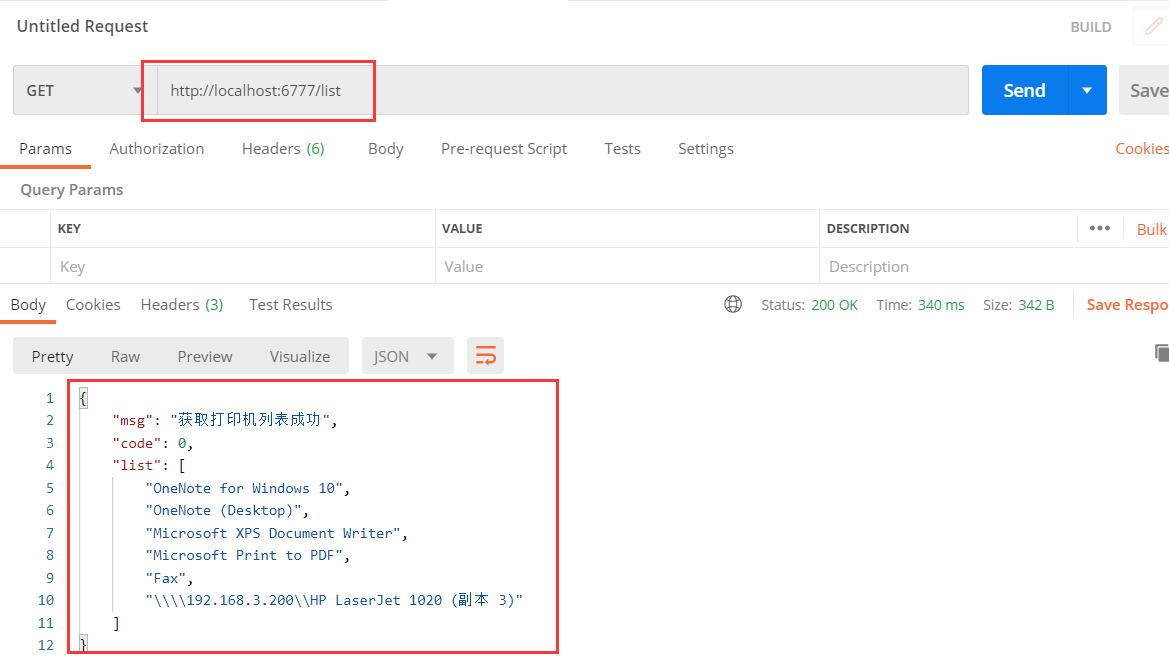Switch to the Test Results tab
This screenshot has height=659, width=1169.
click(290, 304)
